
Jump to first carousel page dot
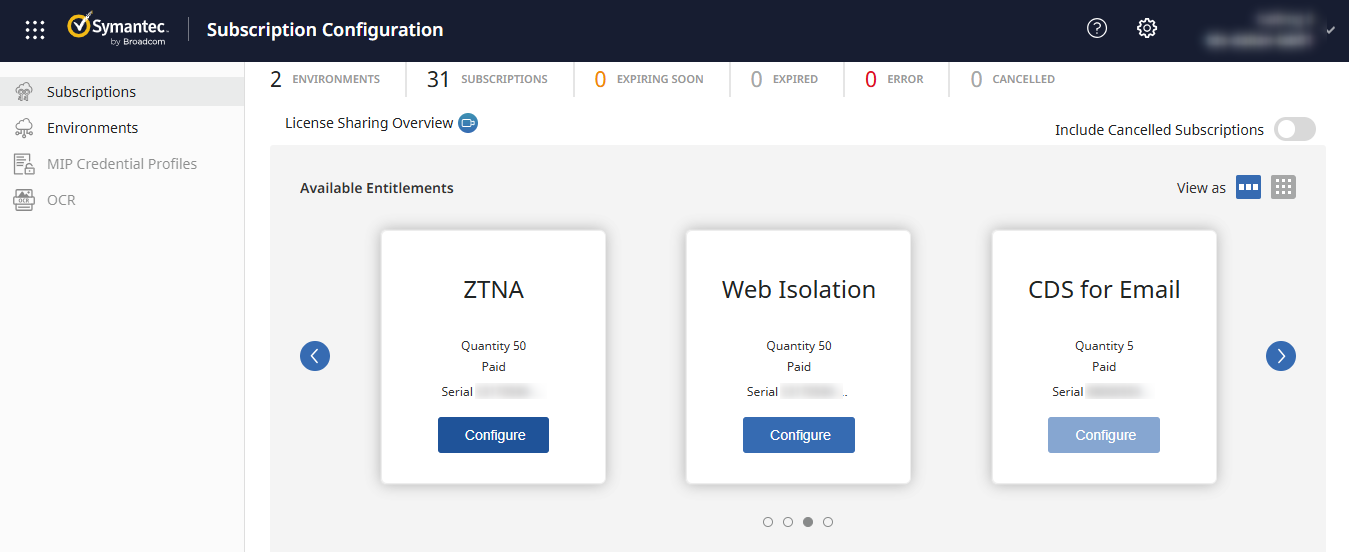[x=768, y=522]
